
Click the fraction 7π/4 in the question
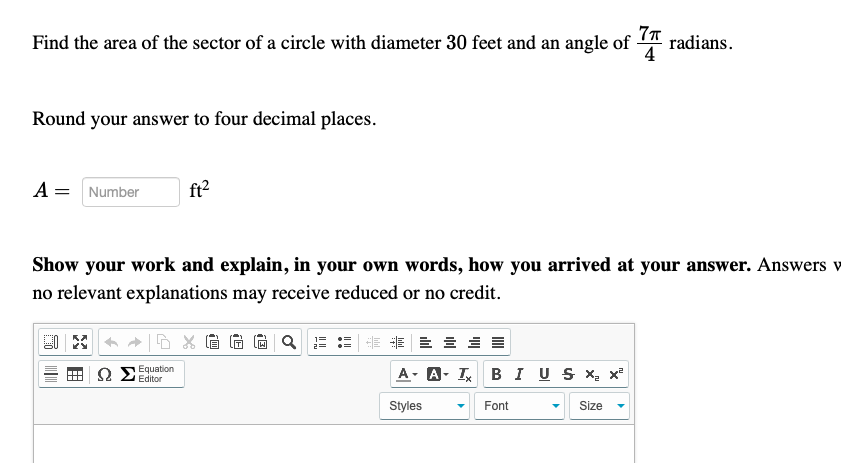tap(649, 43)
